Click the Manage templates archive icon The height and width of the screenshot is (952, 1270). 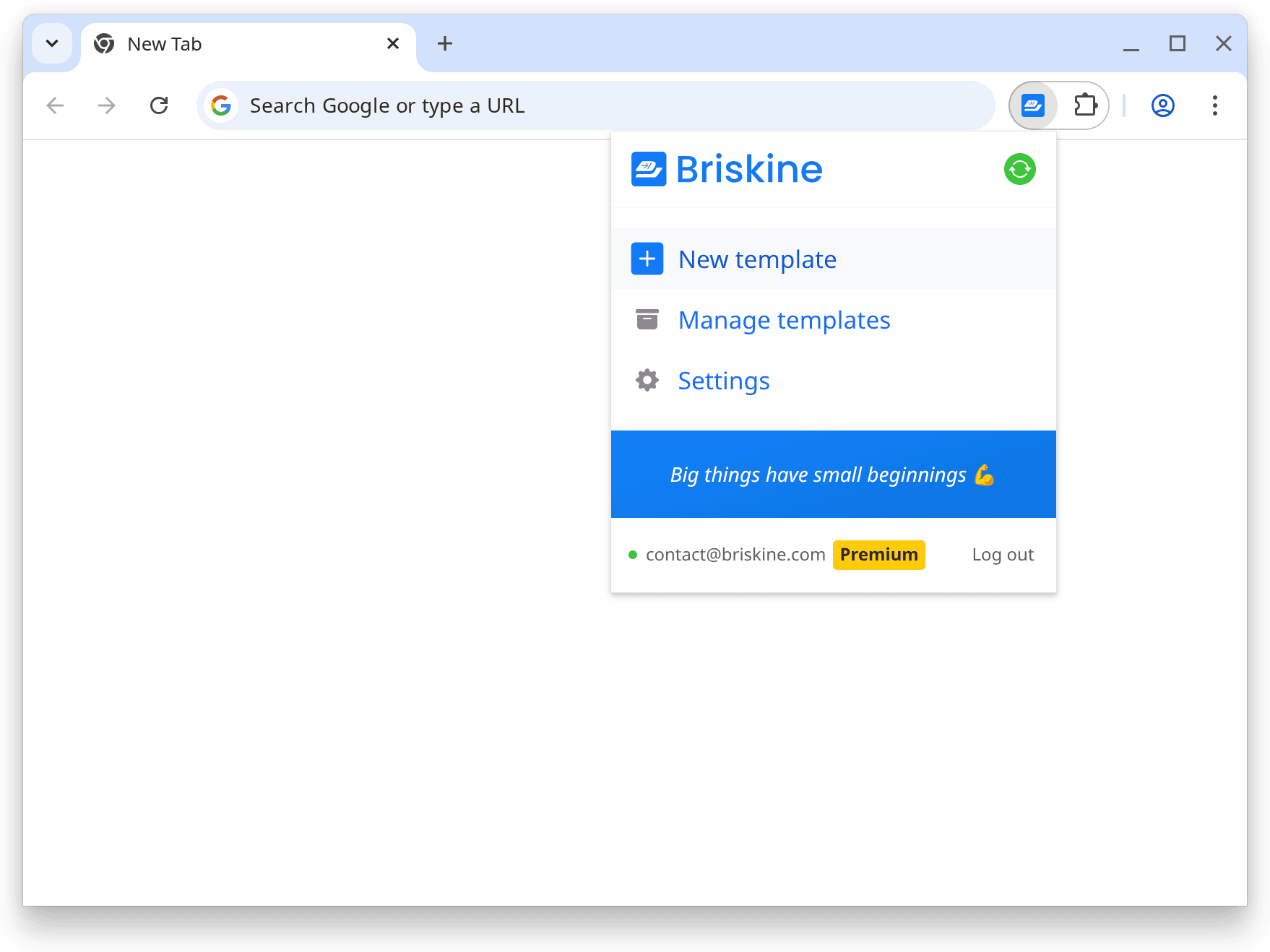pyautogui.click(x=647, y=319)
